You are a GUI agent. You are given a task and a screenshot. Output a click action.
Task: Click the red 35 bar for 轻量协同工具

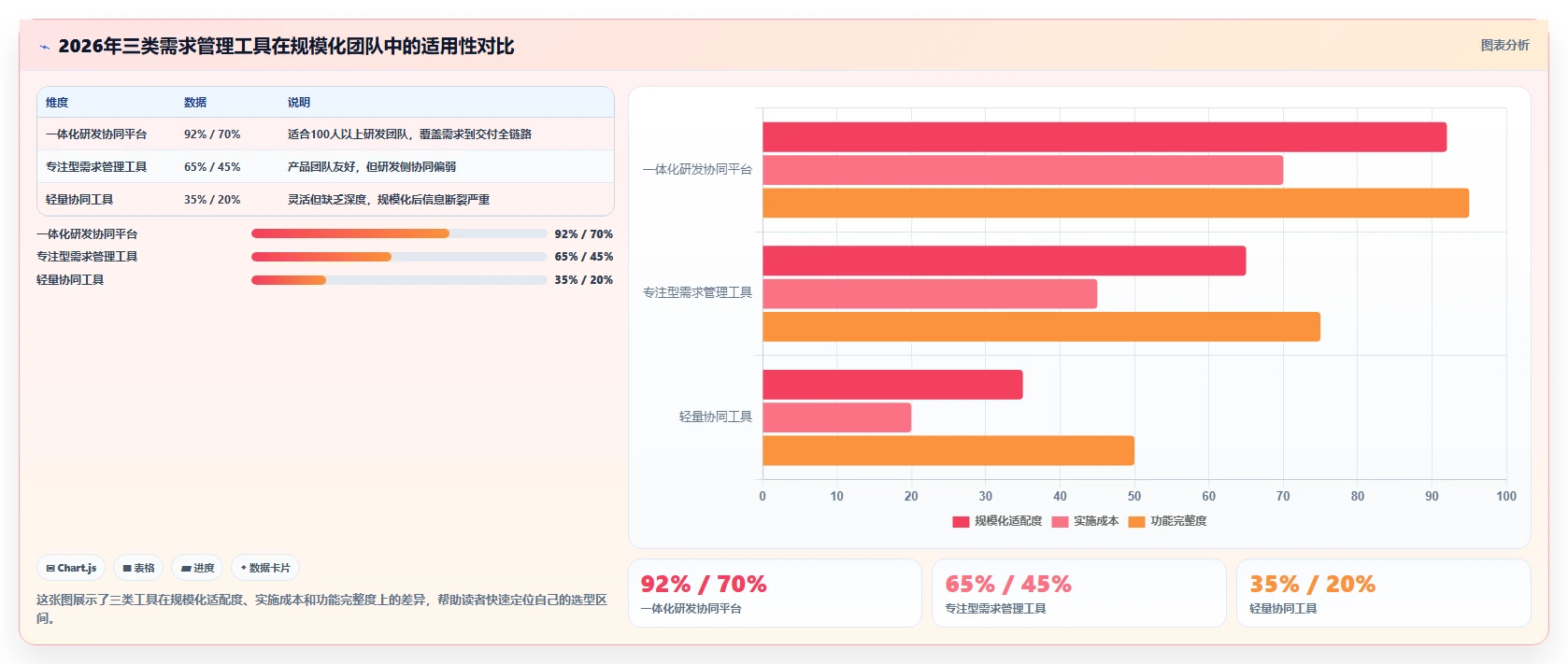pos(892,385)
